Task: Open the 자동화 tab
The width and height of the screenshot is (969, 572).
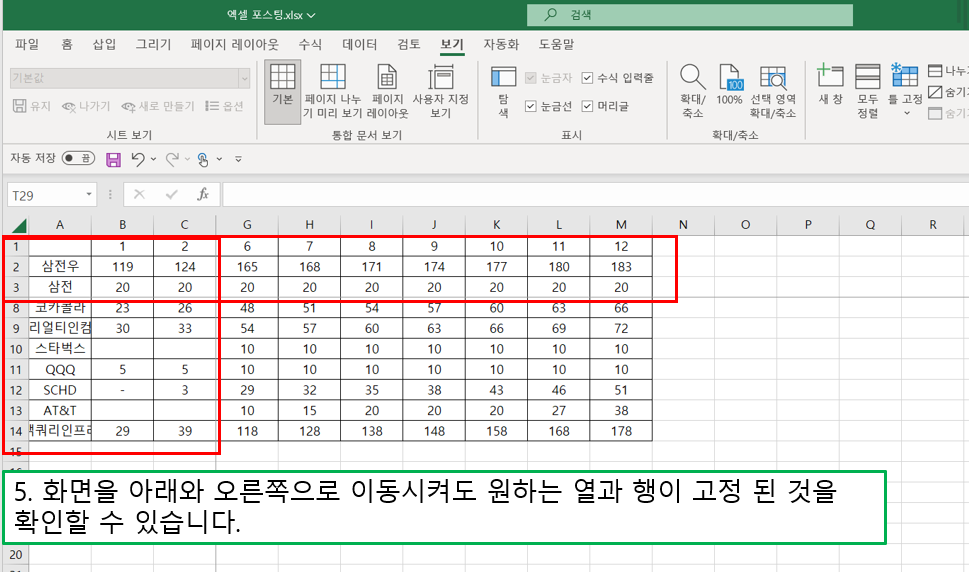Action: point(501,44)
